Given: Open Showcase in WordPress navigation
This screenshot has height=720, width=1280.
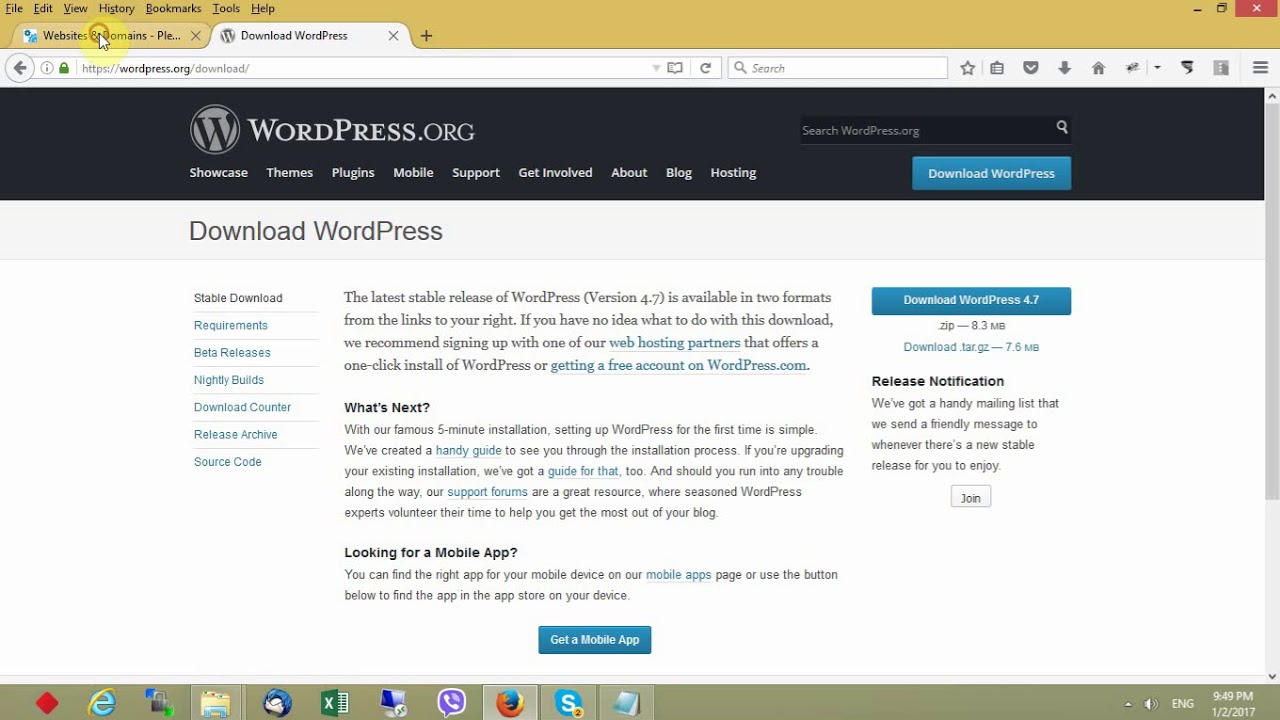Looking at the screenshot, I should point(218,172).
